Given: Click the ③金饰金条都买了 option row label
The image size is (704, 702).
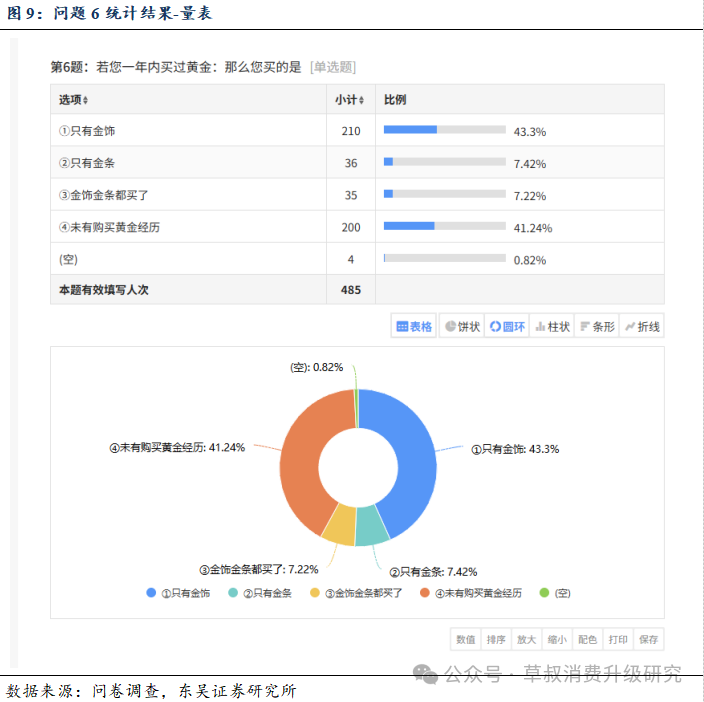Looking at the screenshot, I should (x=104, y=195).
